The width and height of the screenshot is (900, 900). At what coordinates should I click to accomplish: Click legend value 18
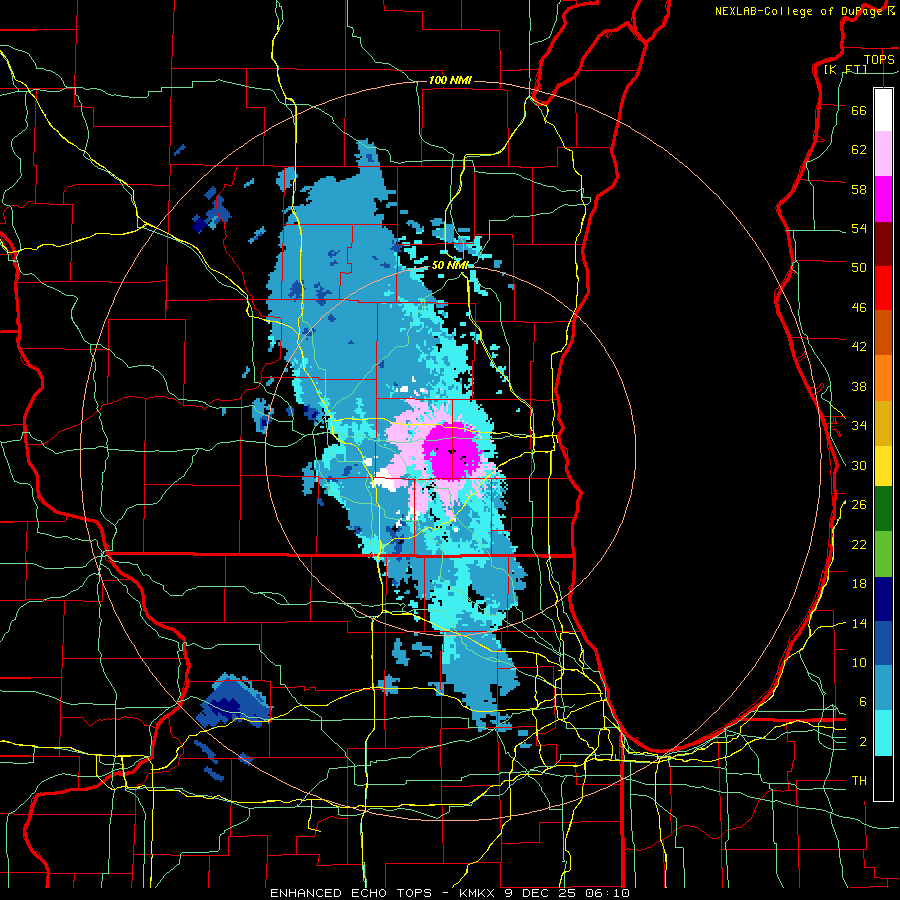tap(859, 584)
